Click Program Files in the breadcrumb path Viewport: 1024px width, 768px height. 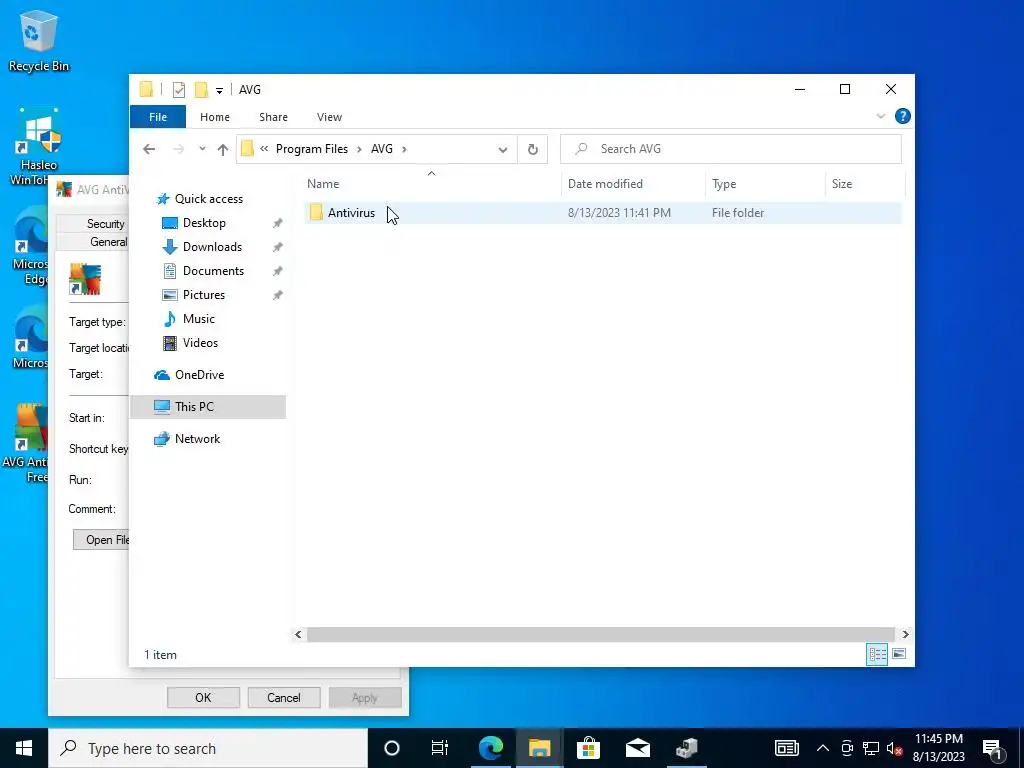coord(312,149)
